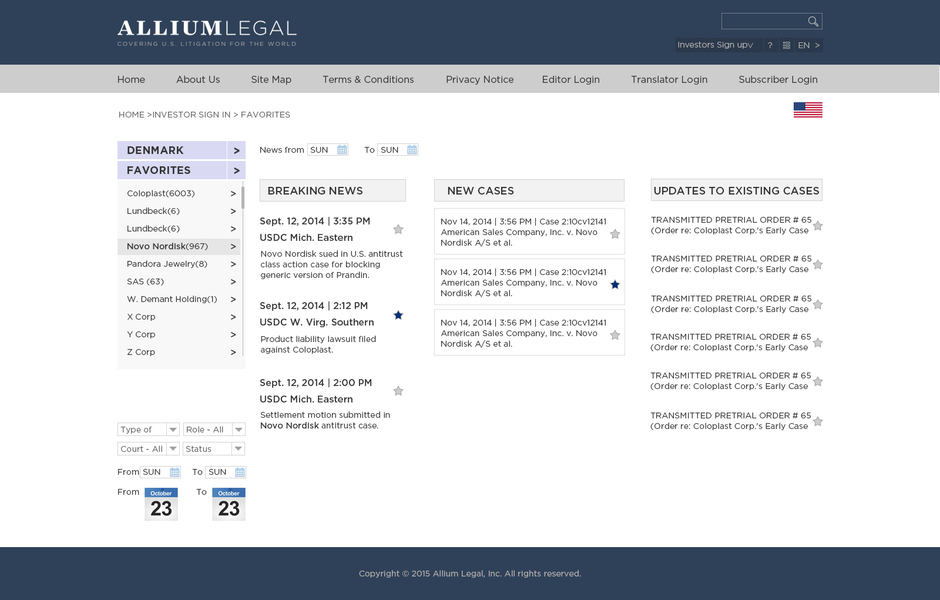Screen dimensions: 940x600
Task: Click the grid icon beside EN
Action: point(786,45)
